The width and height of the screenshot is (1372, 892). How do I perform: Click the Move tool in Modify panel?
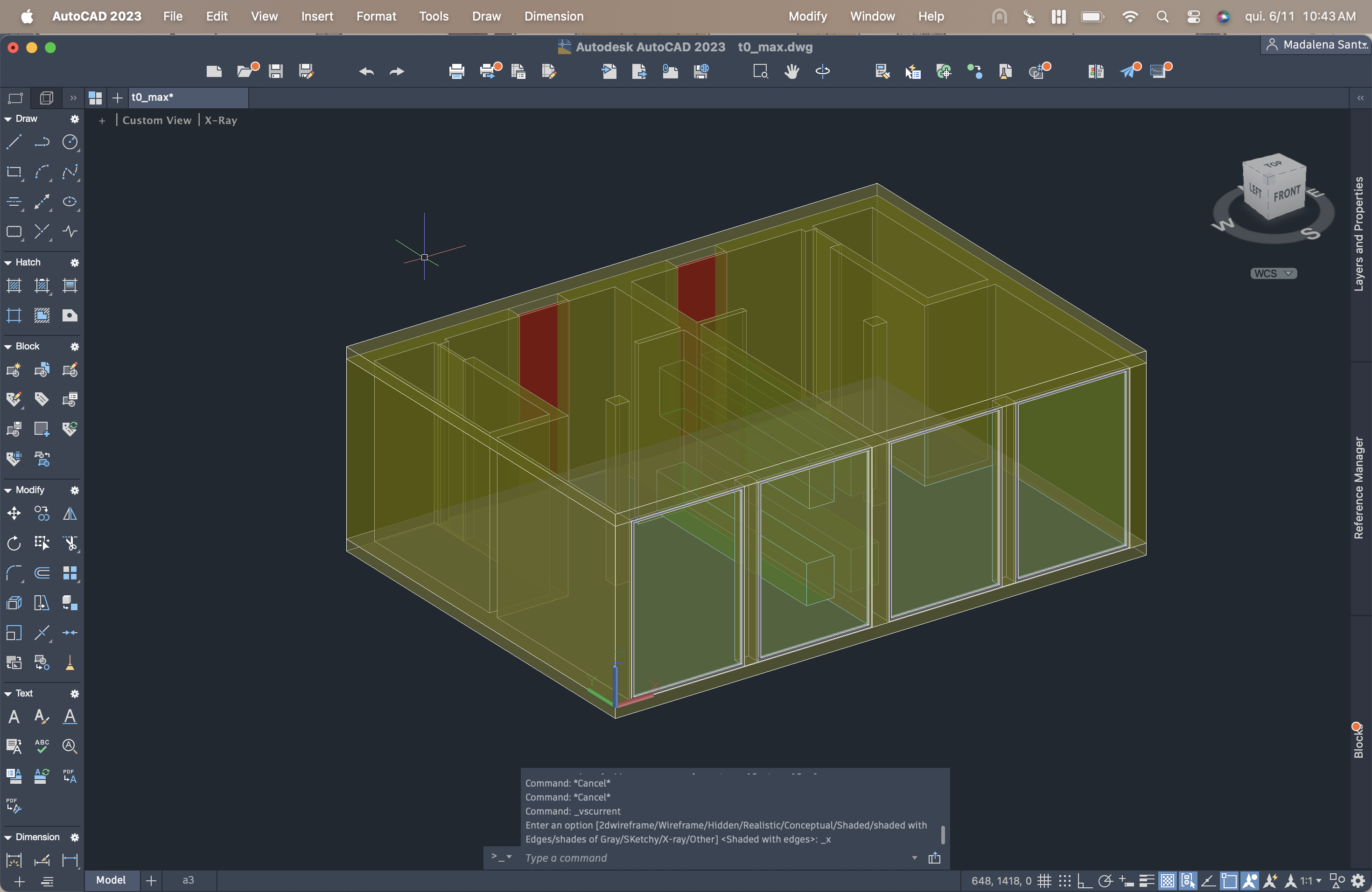tap(14, 513)
